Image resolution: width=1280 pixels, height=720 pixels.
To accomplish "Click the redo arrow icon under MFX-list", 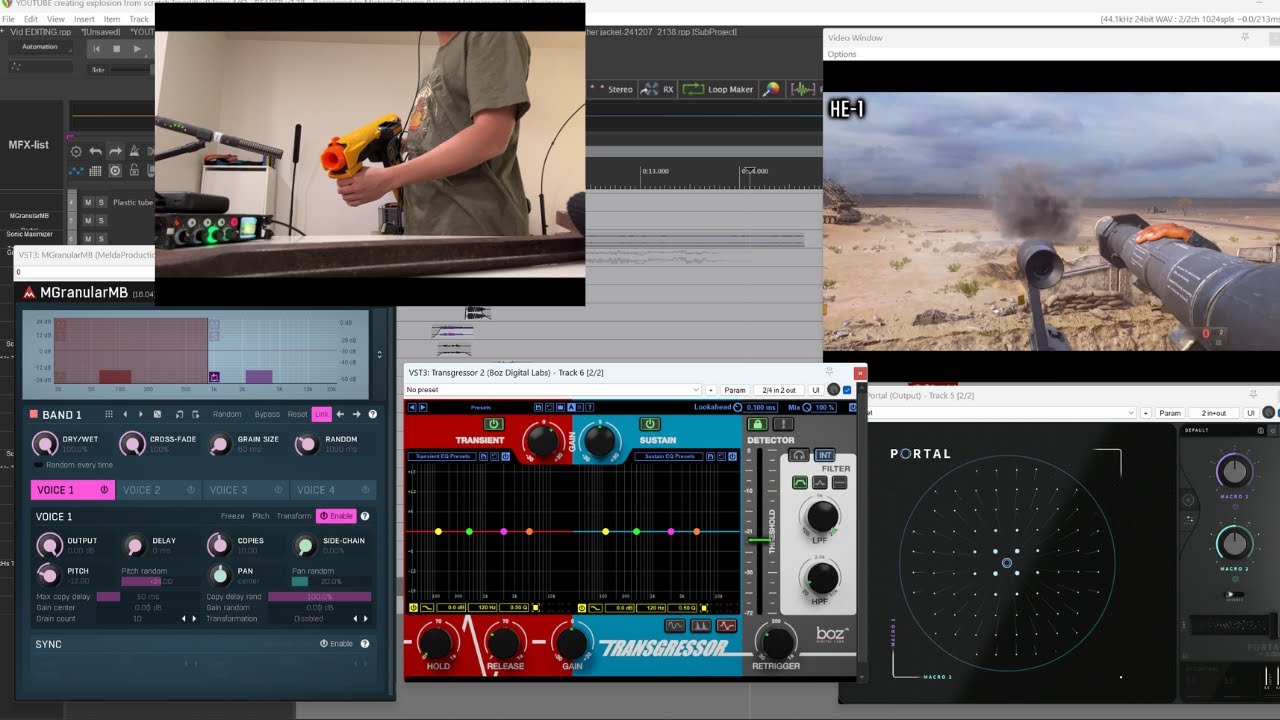I will coord(115,151).
